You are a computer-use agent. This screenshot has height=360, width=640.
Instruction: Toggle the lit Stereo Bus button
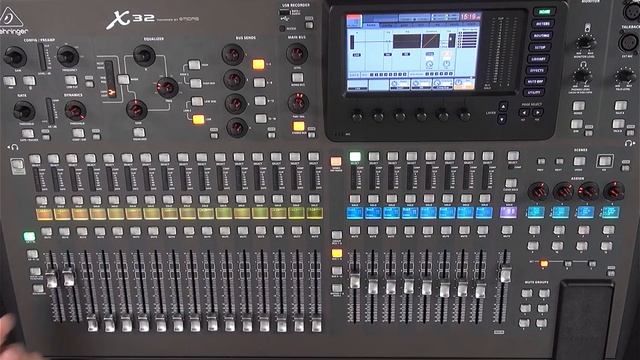tap(299, 126)
